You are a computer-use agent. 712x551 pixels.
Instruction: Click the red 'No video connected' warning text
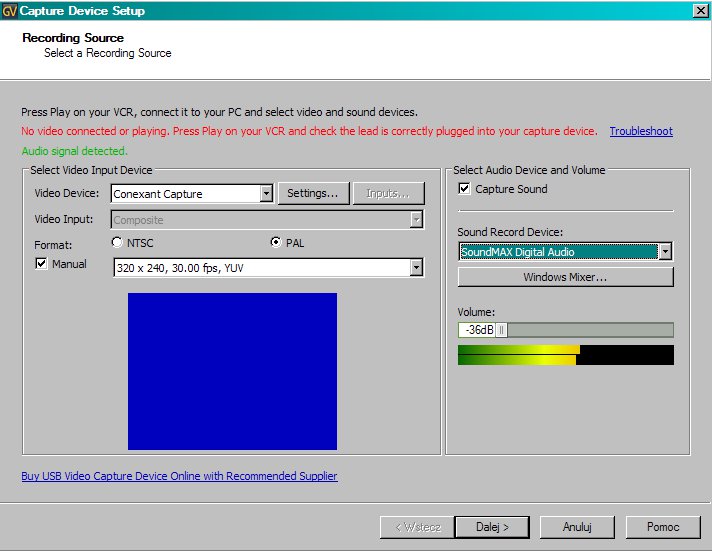(x=309, y=131)
